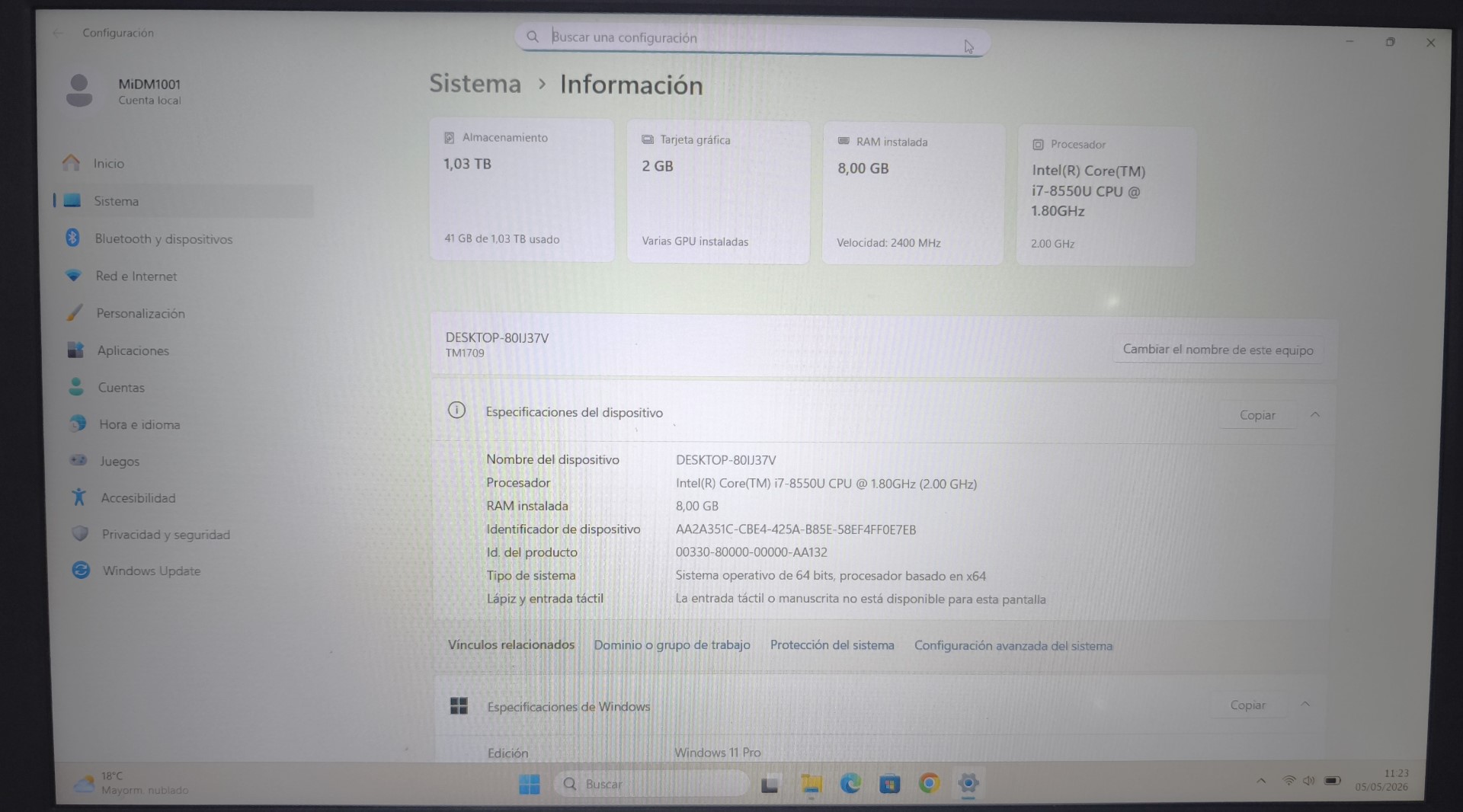Copy the device specifications with Copiar
1463x812 pixels.
[x=1257, y=415]
